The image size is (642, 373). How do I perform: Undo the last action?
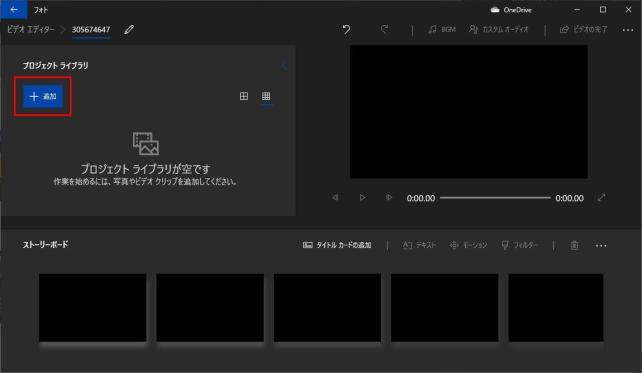coord(346,29)
